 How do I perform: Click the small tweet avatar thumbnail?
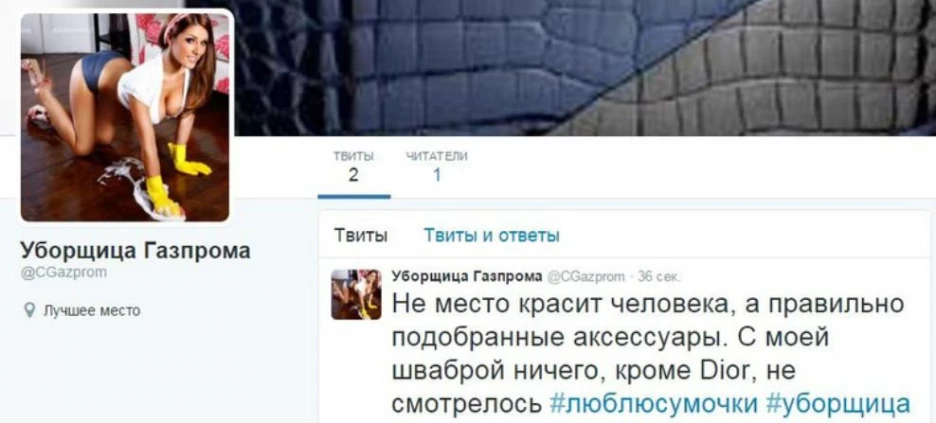pos(356,294)
